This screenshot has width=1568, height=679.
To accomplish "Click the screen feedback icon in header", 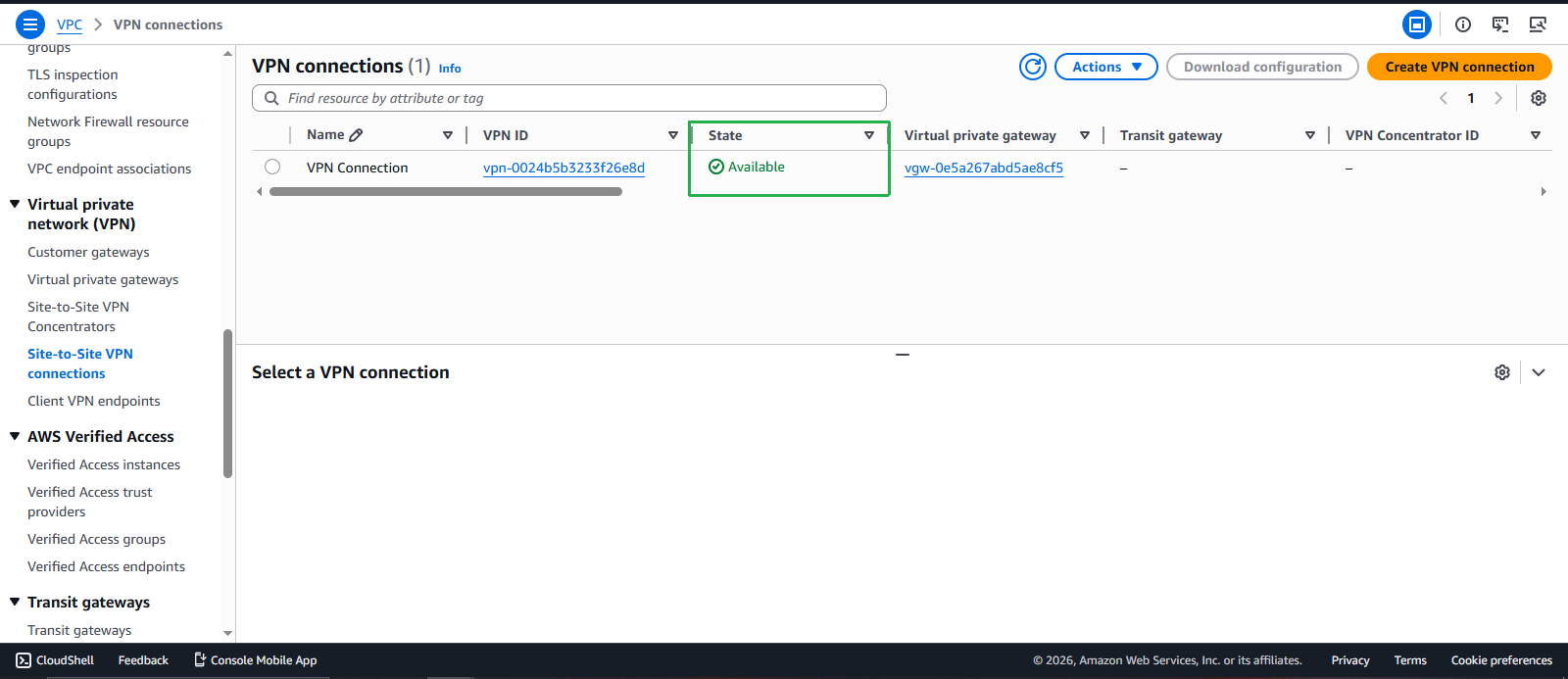I will (1500, 24).
